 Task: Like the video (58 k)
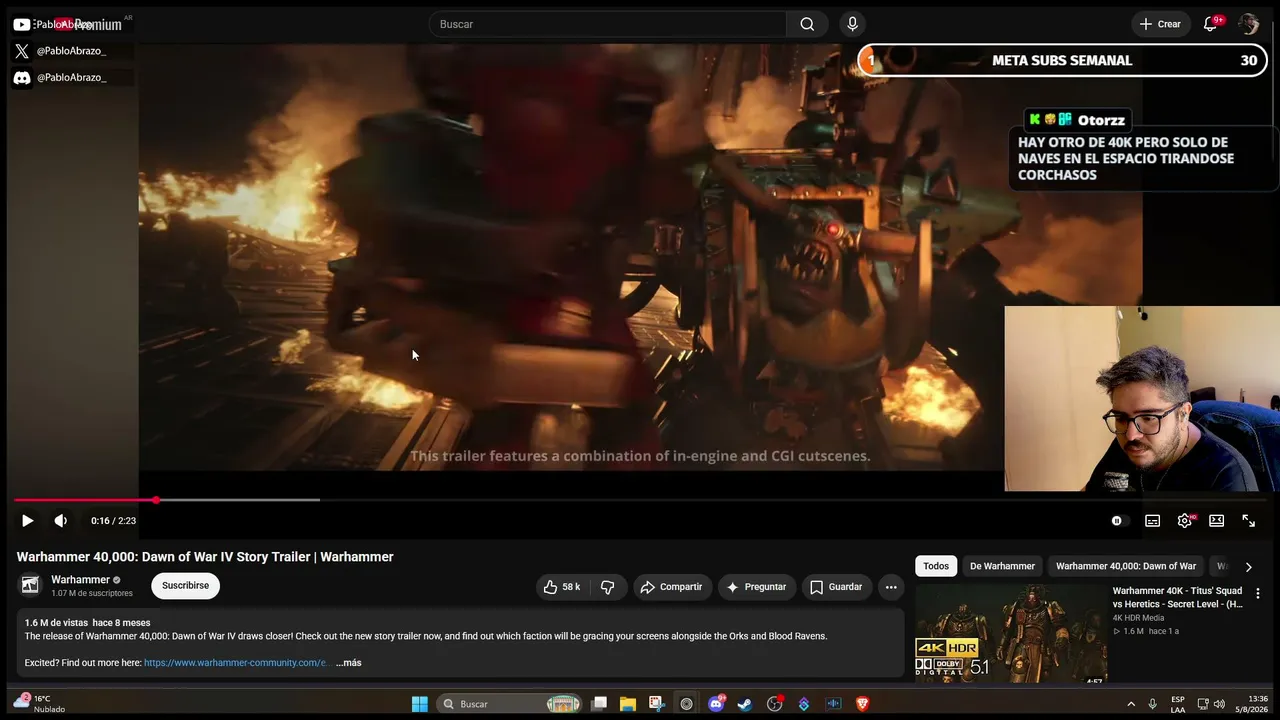pos(562,587)
